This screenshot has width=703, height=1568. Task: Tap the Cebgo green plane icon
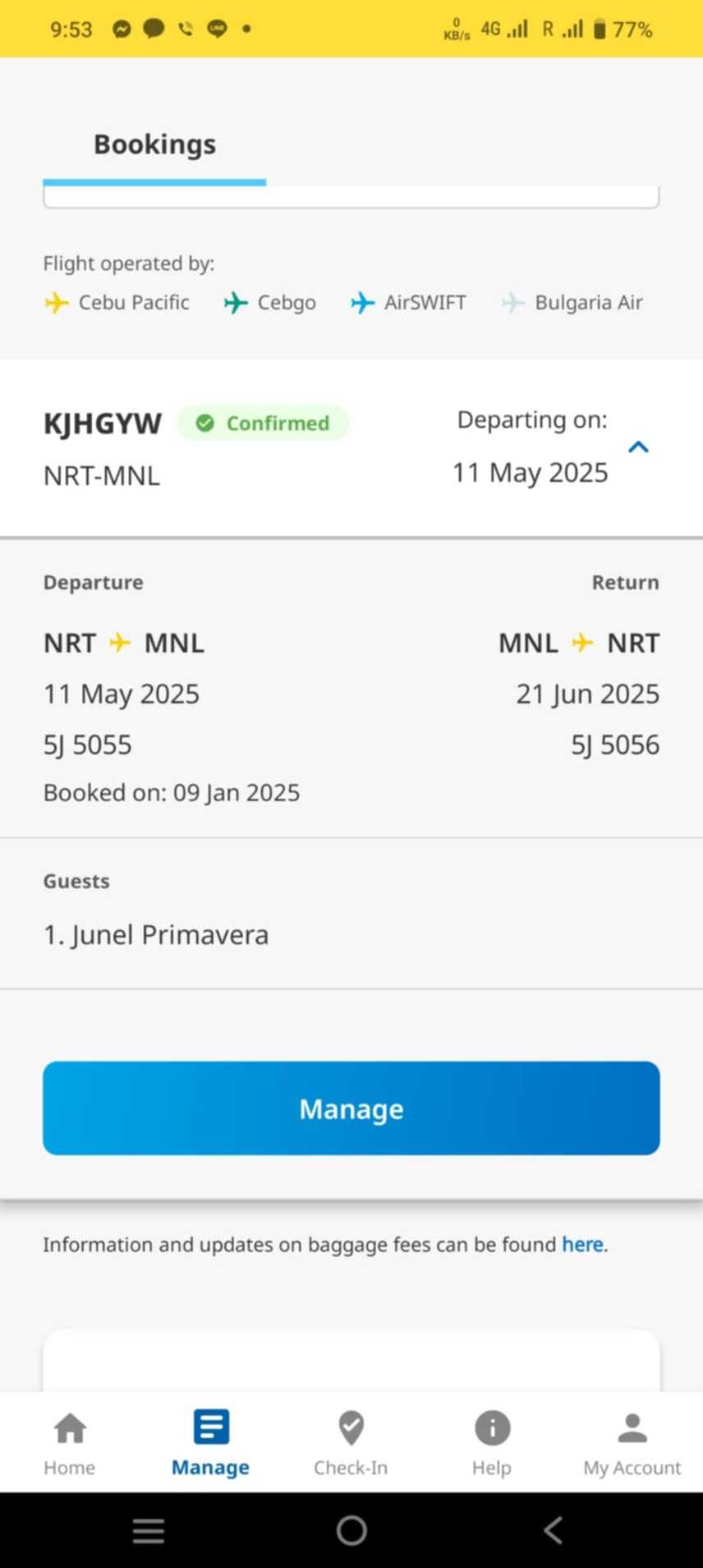236,303
